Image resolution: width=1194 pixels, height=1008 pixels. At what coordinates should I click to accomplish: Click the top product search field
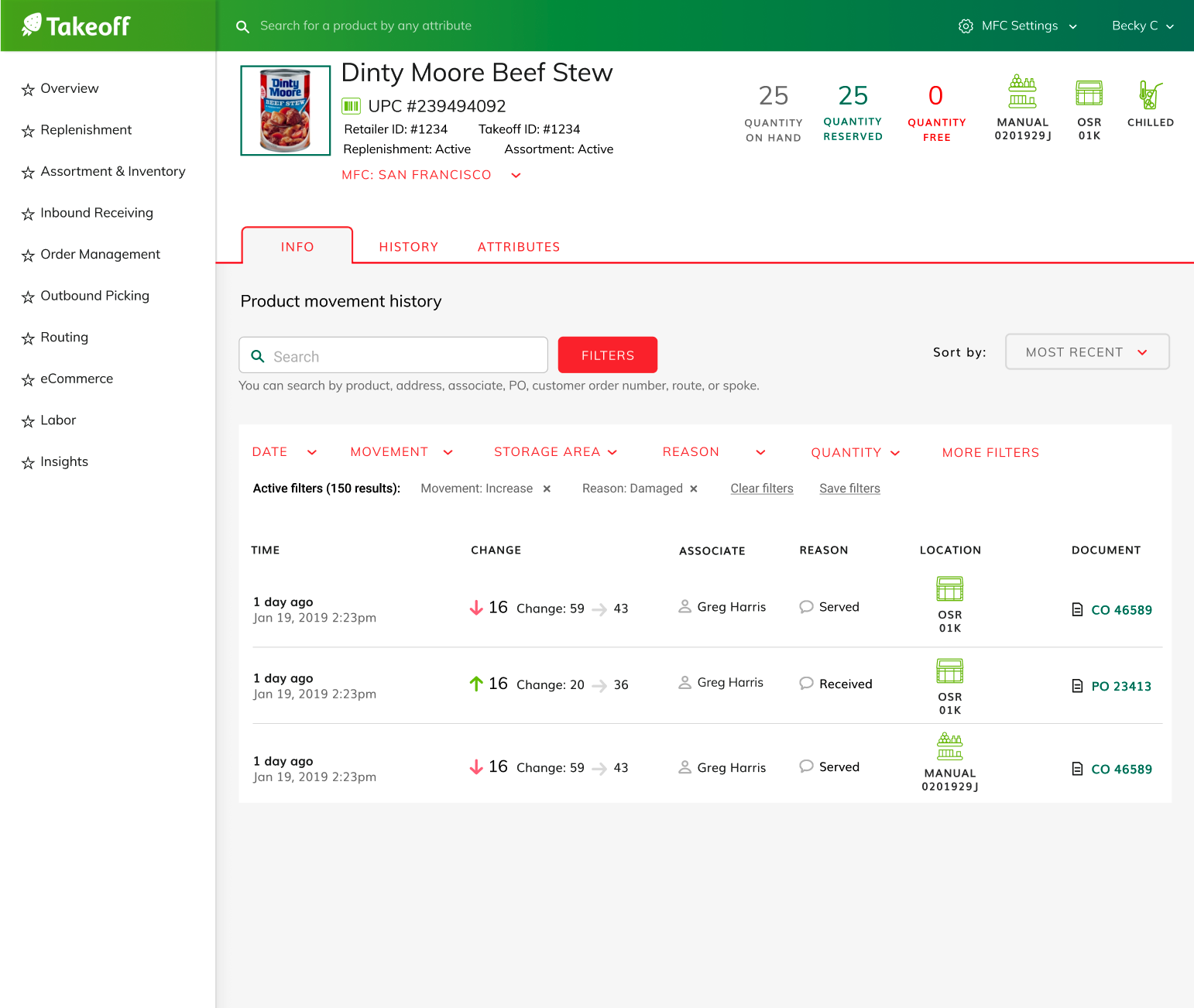click(365, 26)
